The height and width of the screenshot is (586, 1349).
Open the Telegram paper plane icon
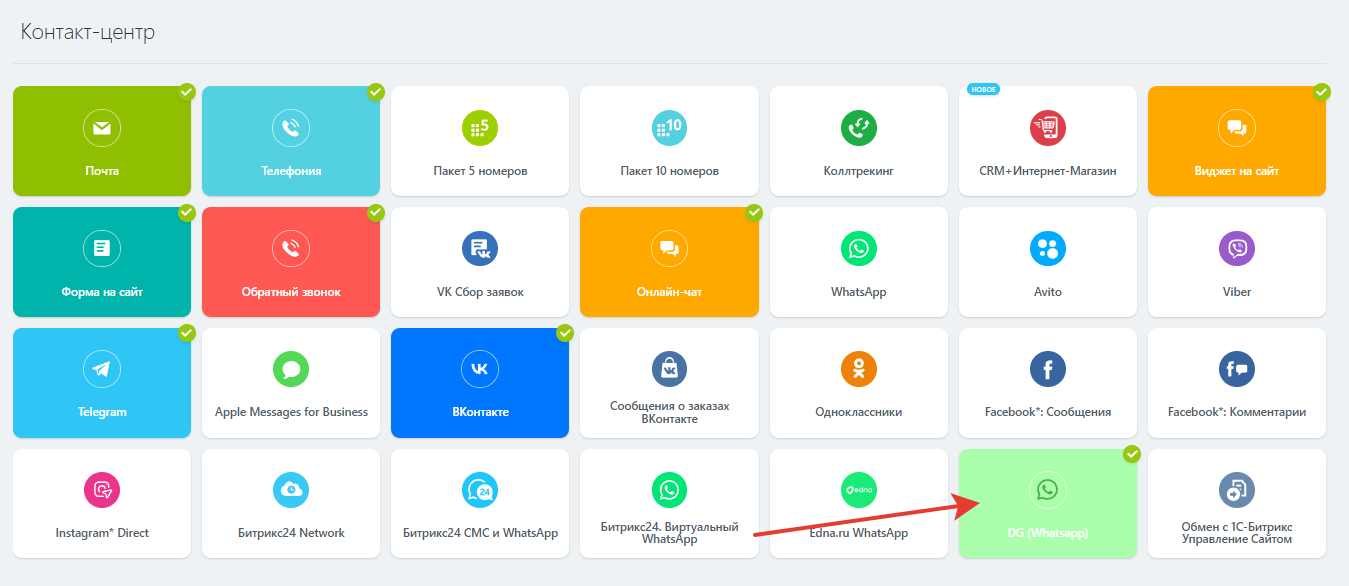click(x=101, y=370)
